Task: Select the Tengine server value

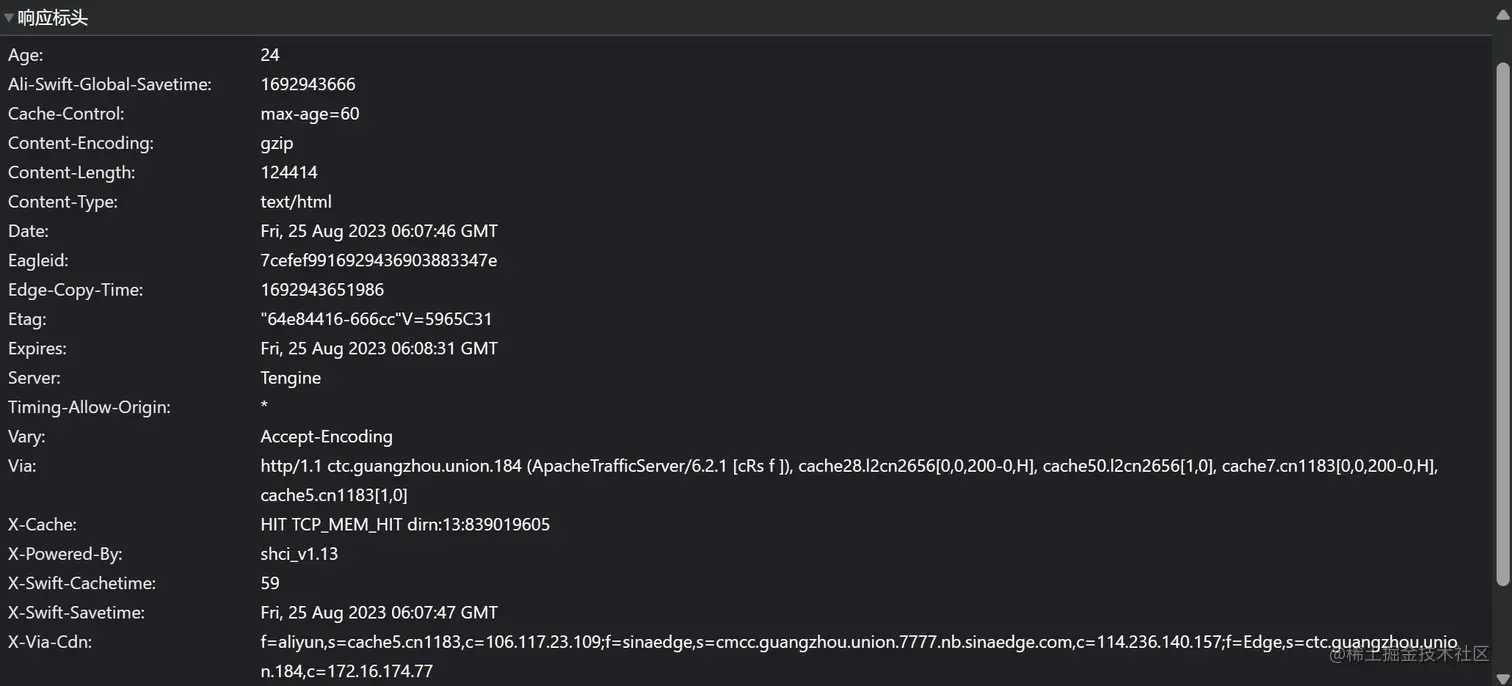Action: point(291,378)
